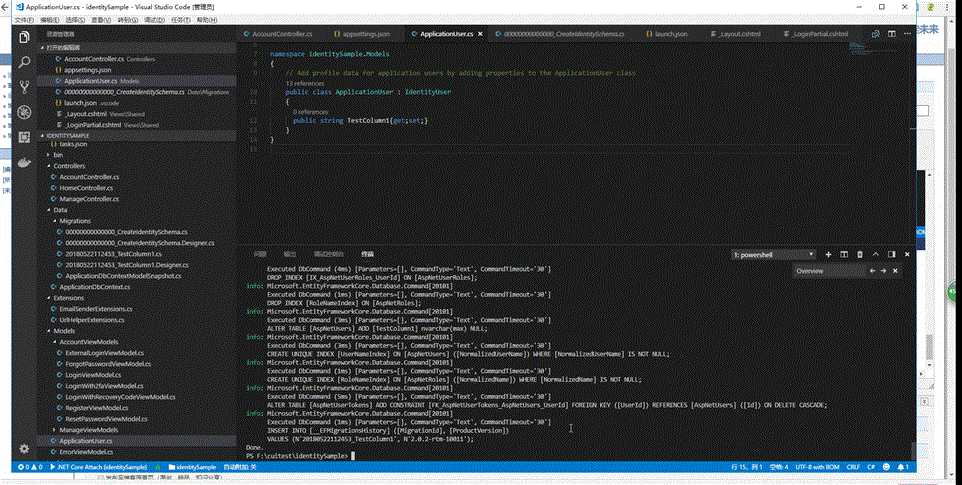Split the terminal panel
The height and width of the screenshot is (485, 962).
[844, 254]
